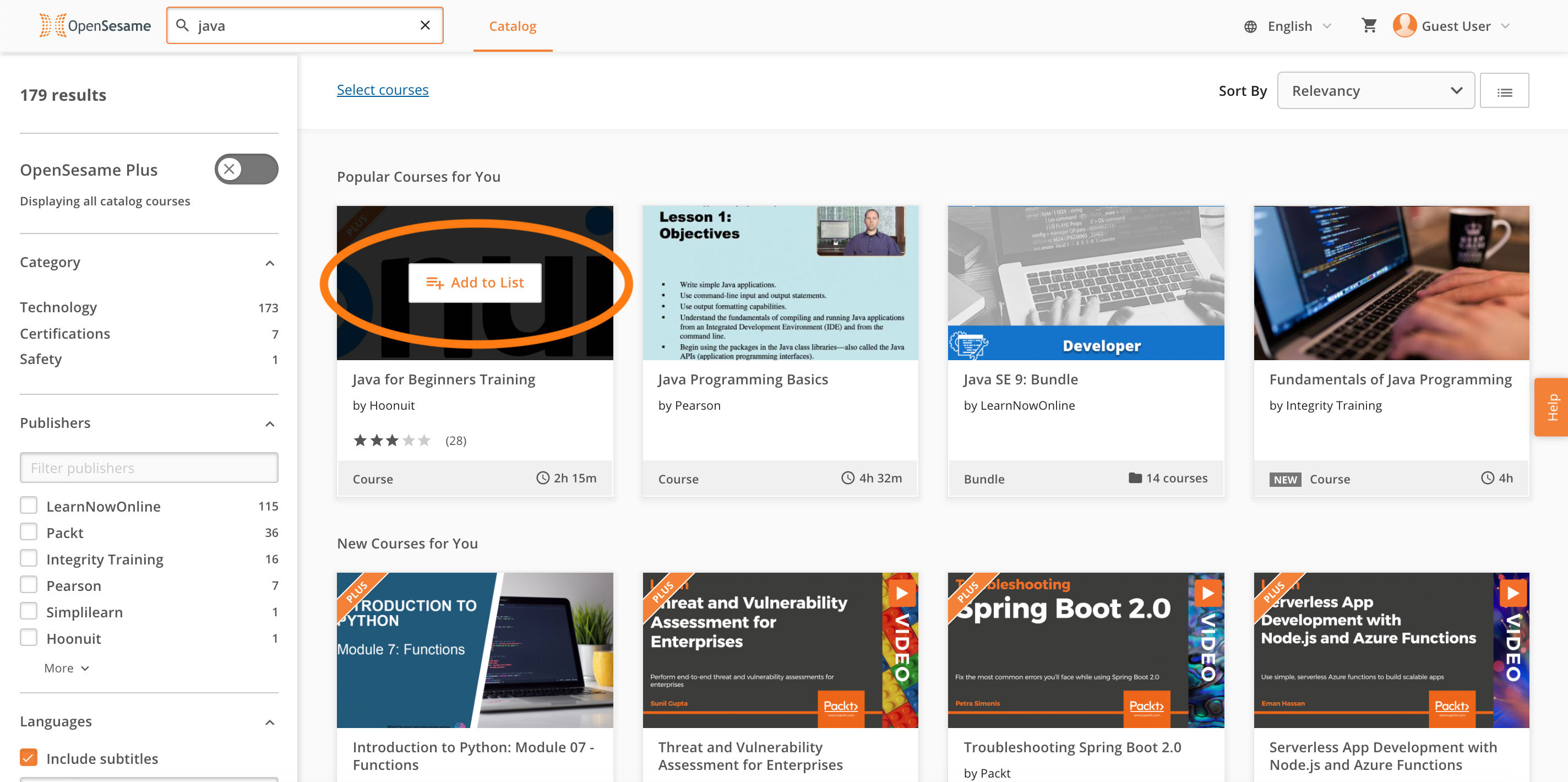Open Serverless App Development course title
The height and width of the screenshot is (782, 1568).
click(1383, 756)
